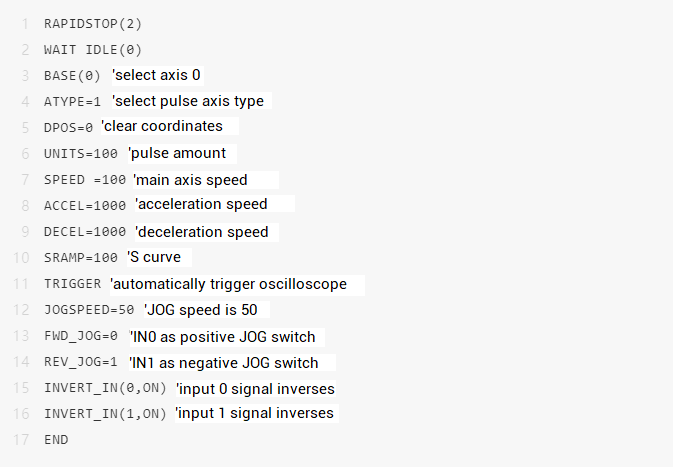
Task: Select the 'select pulse axis type' comment
Action: point(190,101)
